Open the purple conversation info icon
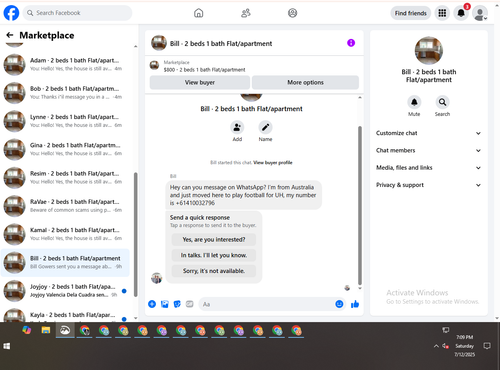The image size is (500, 370). [351, 43]
